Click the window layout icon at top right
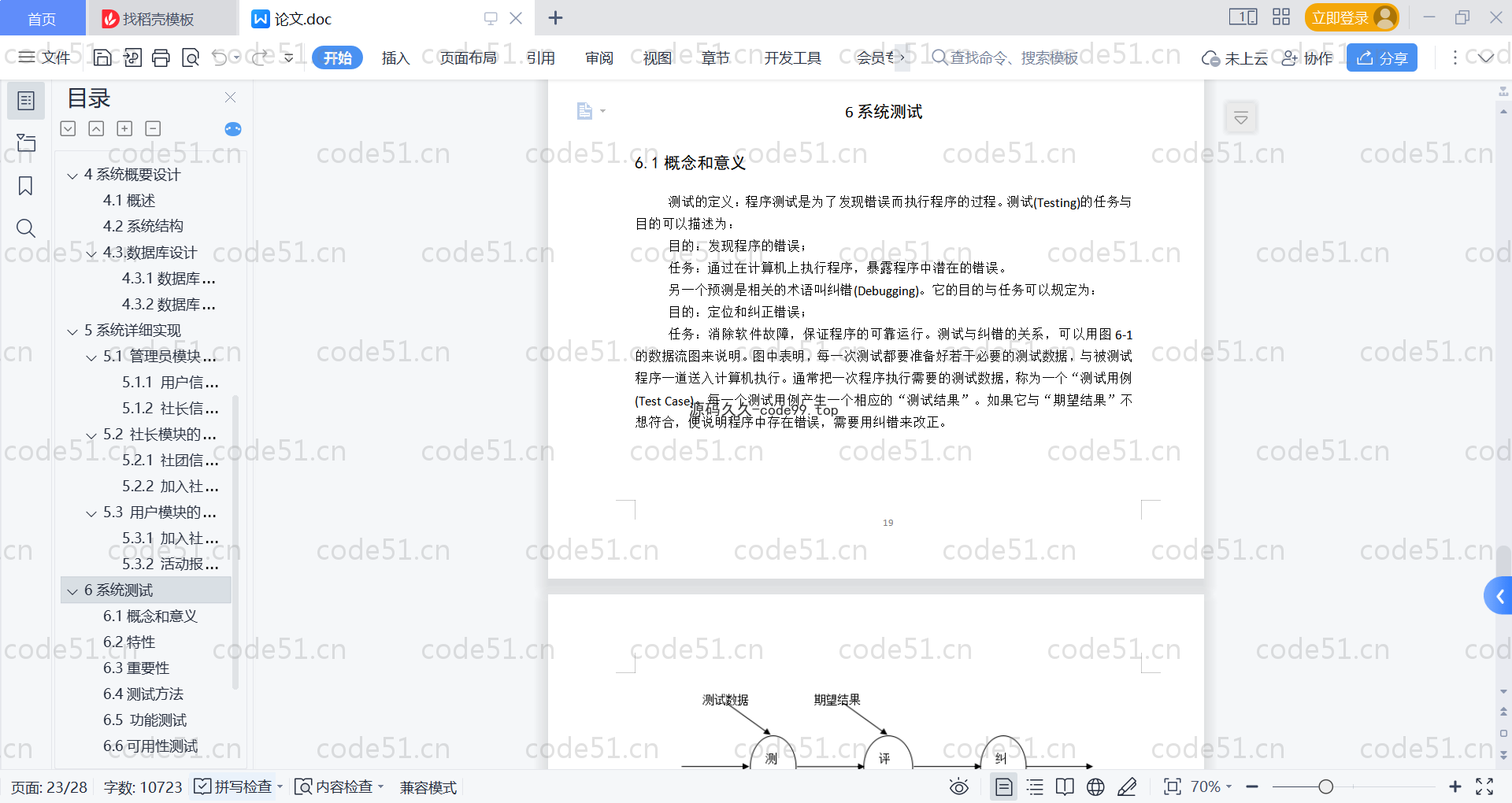The height and width of the screenshot is (803, 1512). tap(1243, 17)
